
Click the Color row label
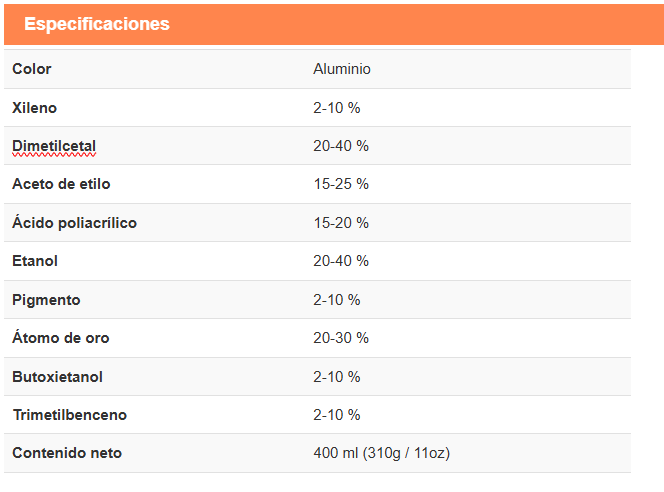click(x=32, y=69)
